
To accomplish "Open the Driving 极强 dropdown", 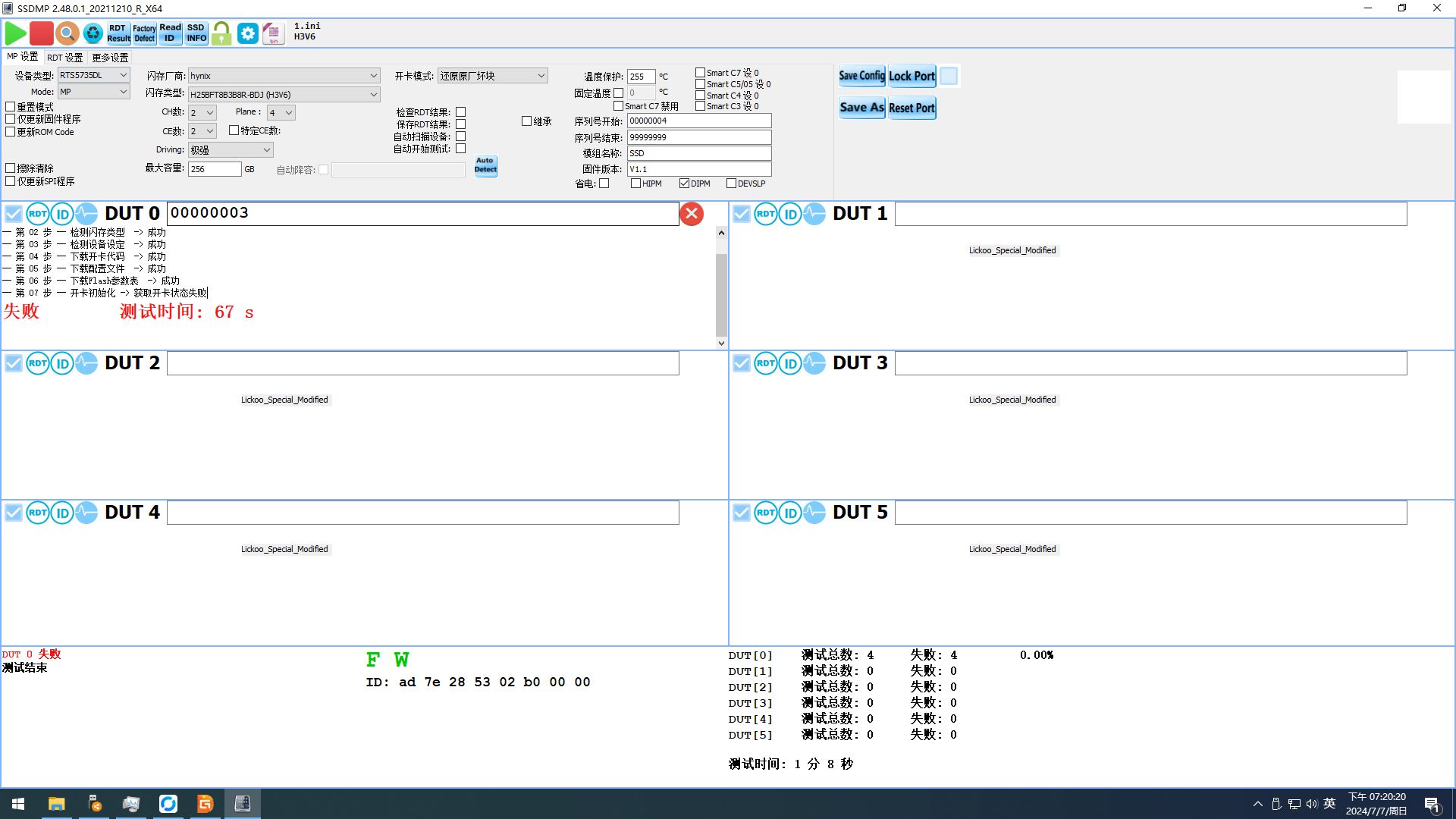I will click(266, 150).
